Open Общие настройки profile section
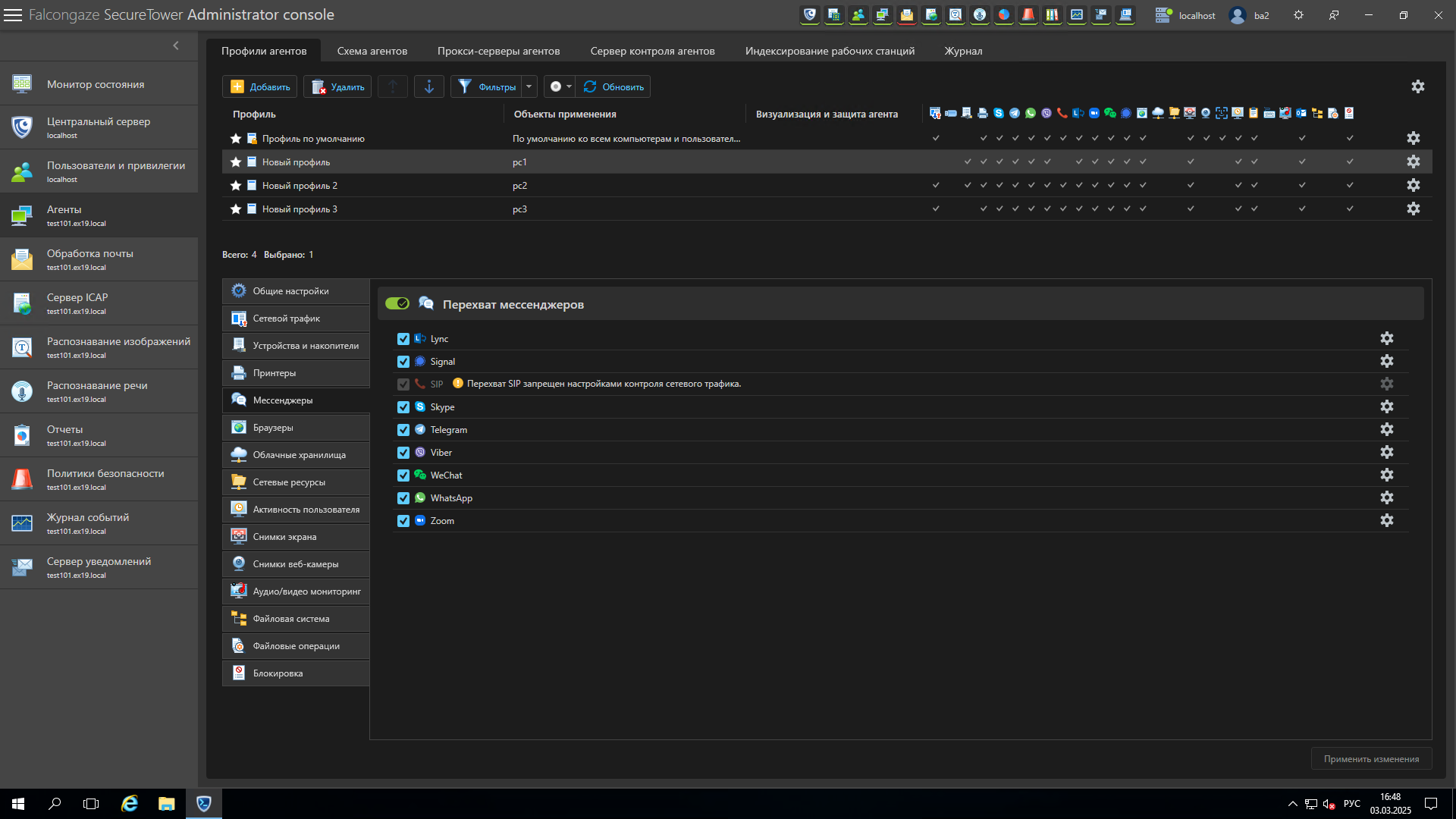Viewport: 1456px width, 819px height. point(296,291)
